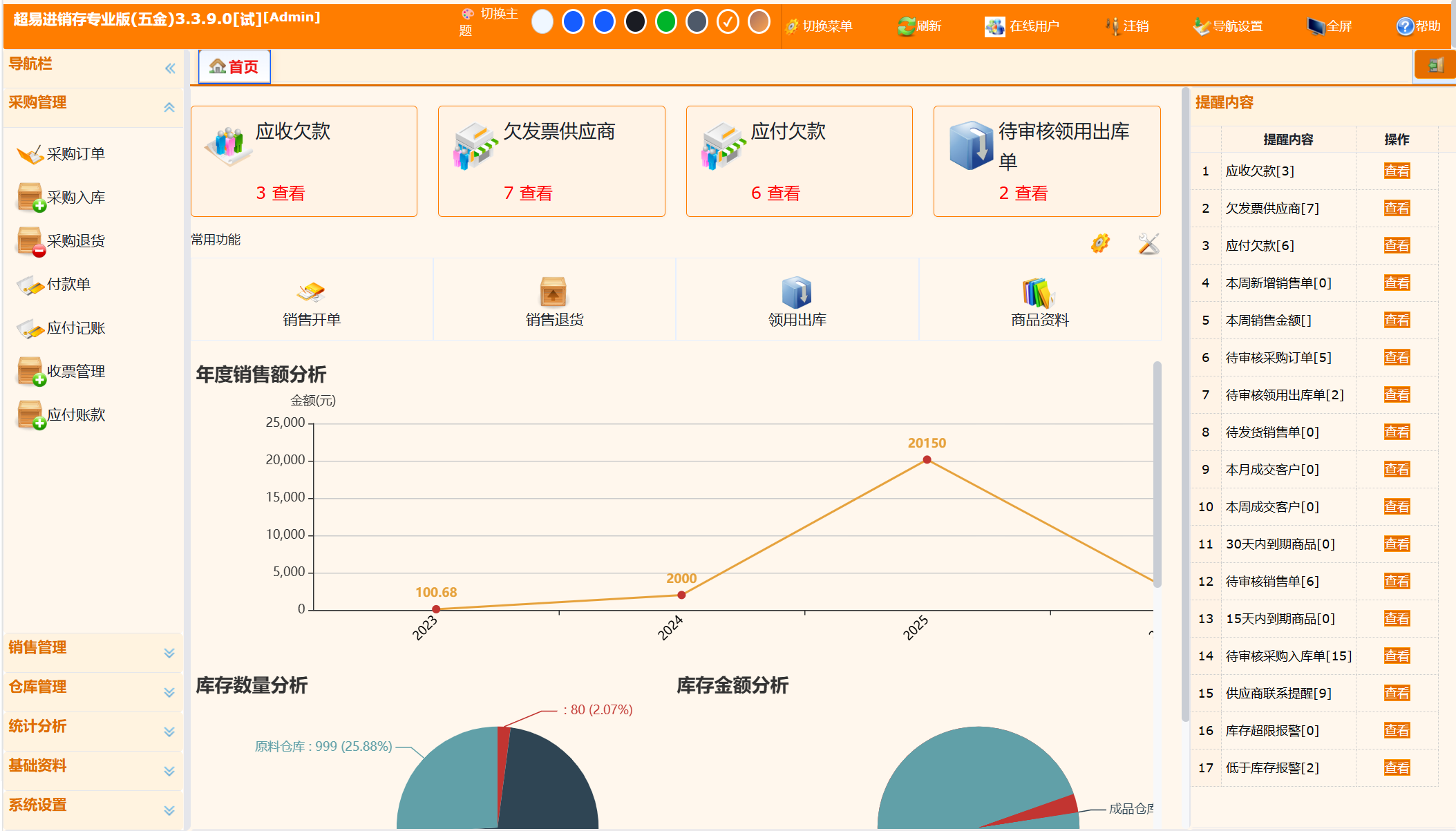Expand the 仓库管理 section

tap(169, 692)
